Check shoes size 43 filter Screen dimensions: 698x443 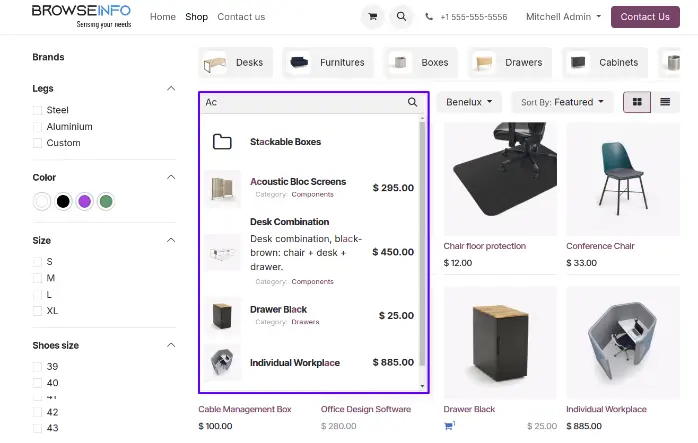tap(37, 428)
